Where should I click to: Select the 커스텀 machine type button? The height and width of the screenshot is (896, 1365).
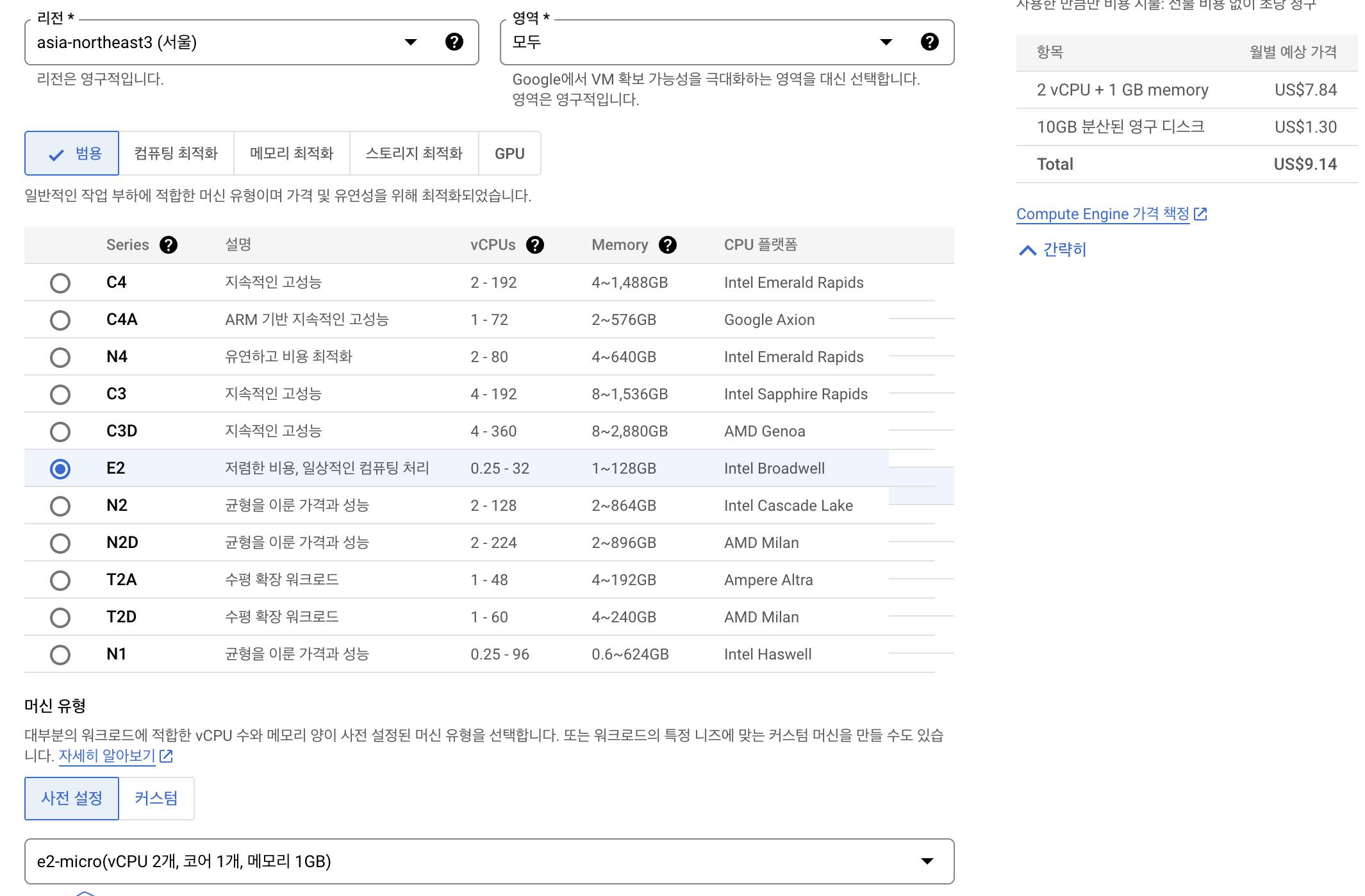click(x=156, y=799)
